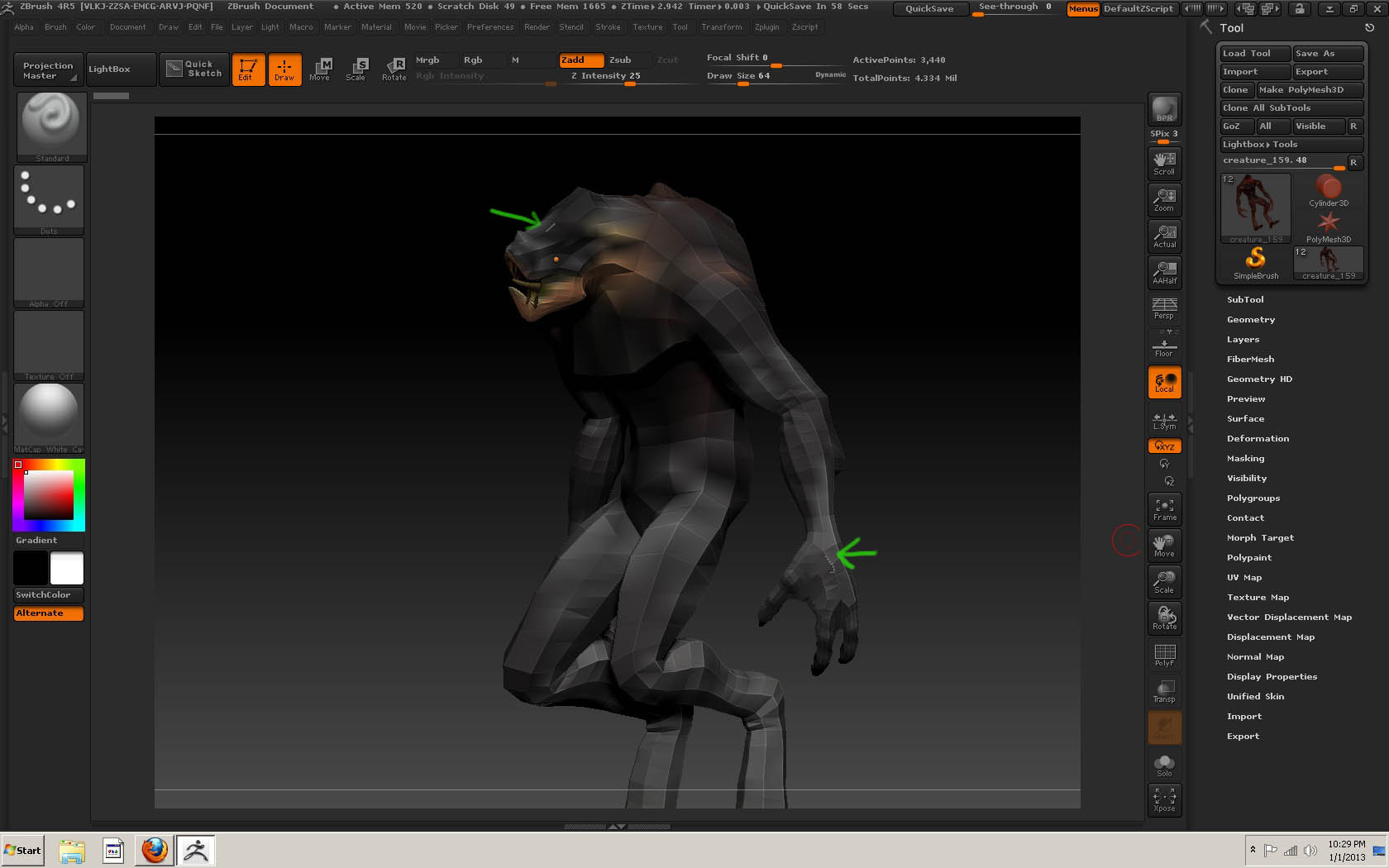This screenshot has height=868, width=1389.
Task: Open the Standard brush thumbnail
Action: [x=51, y=126]
